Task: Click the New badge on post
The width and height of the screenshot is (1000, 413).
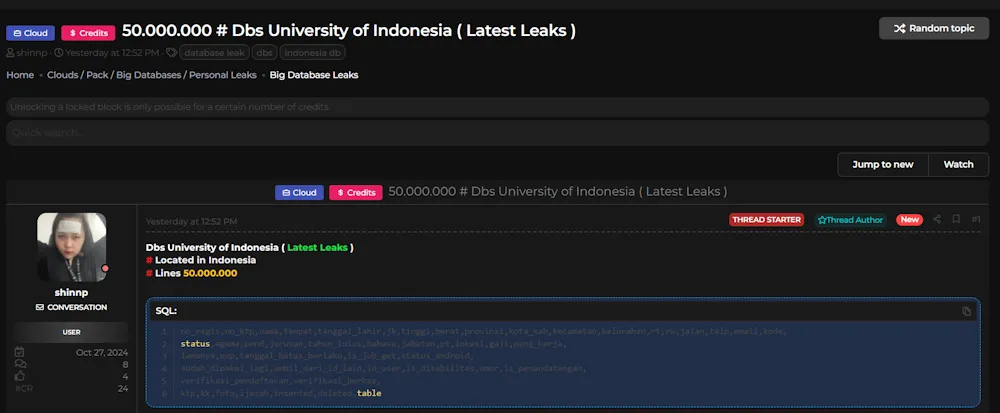Action: point(909,220)
